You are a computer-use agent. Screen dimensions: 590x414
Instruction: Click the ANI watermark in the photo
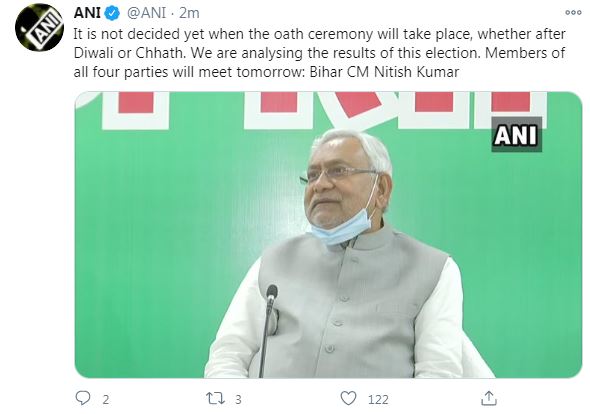(517, 134)
